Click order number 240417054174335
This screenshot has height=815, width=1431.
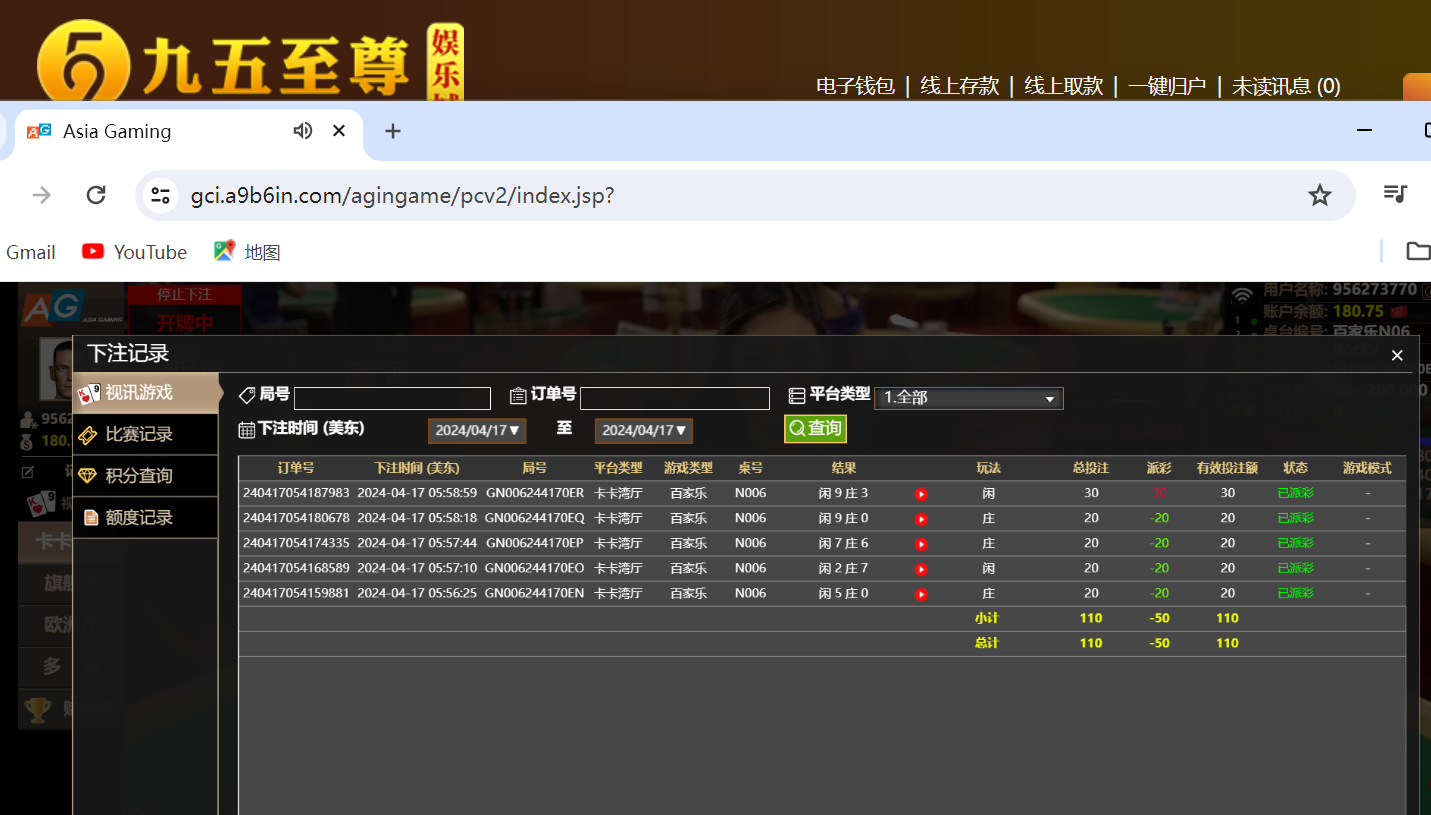(x=296, y=543)
